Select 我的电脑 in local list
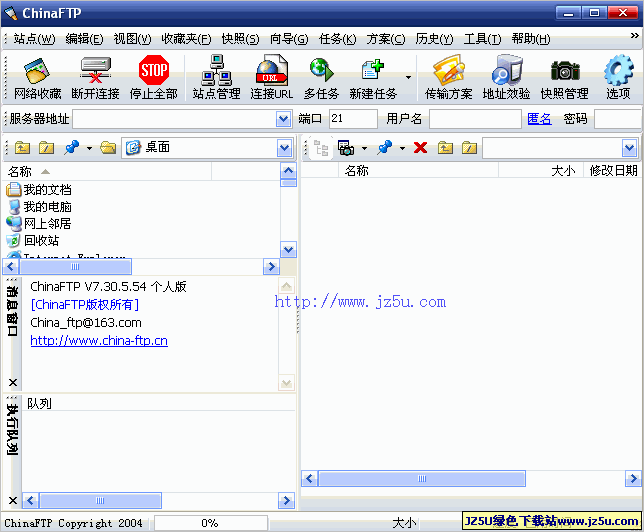The height and width of the screenshot is (532, 644). pyautogui.click(x=39, y=207)
